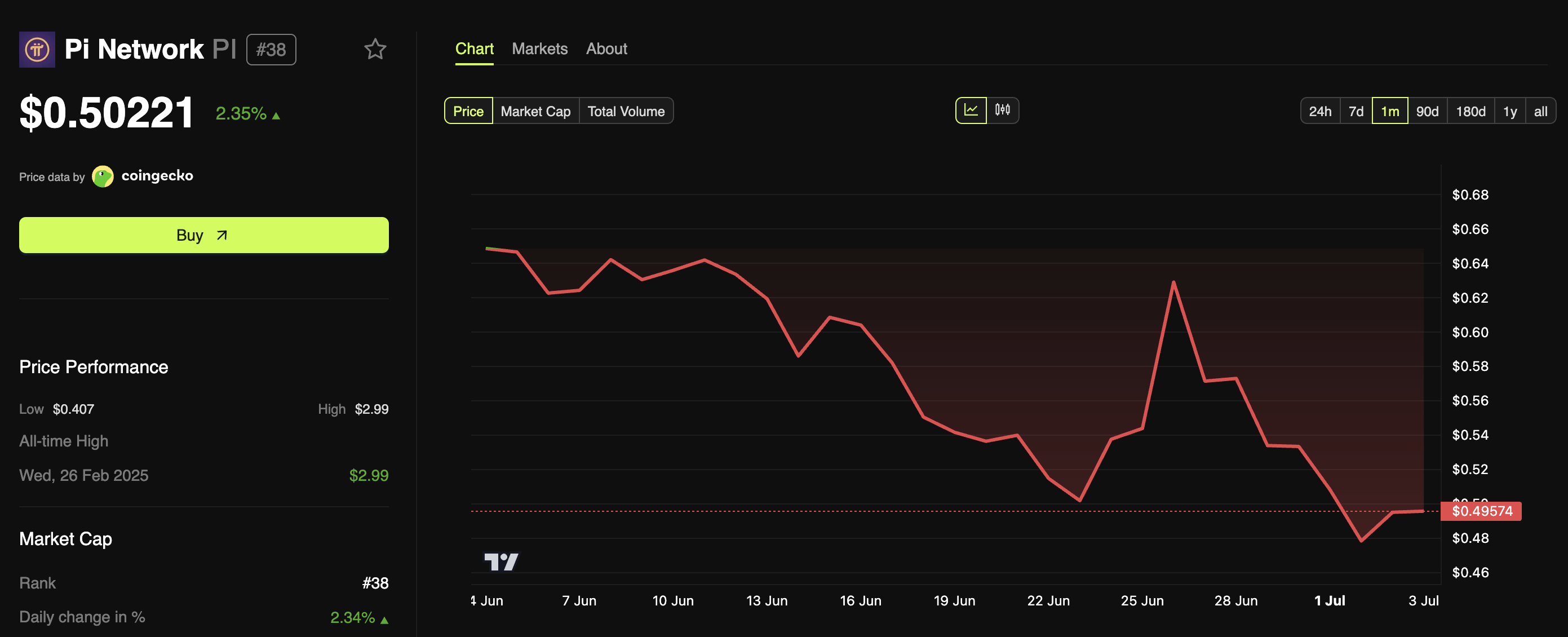Click the CoinGecko gecko logo
The width and height of the screenshot is (1568, 637).
(102, 176)
